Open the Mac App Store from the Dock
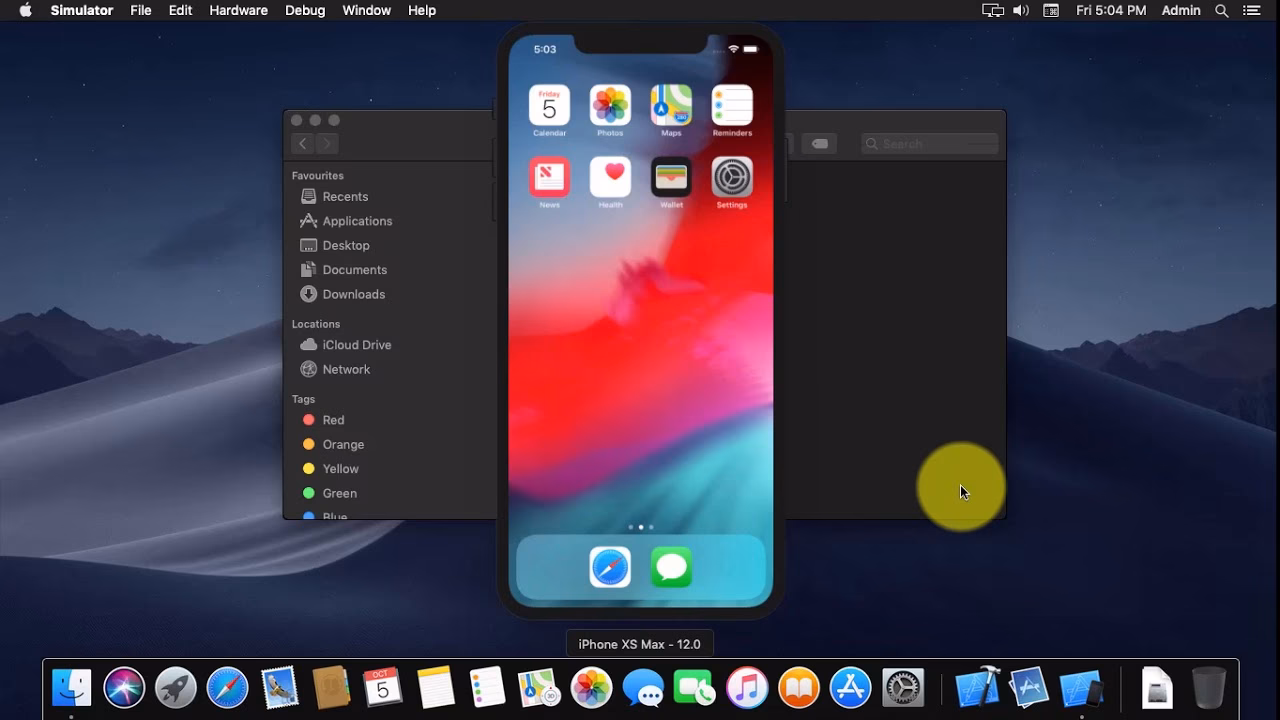The height and width of the screenshot is (720, 1280). [849, 687]
